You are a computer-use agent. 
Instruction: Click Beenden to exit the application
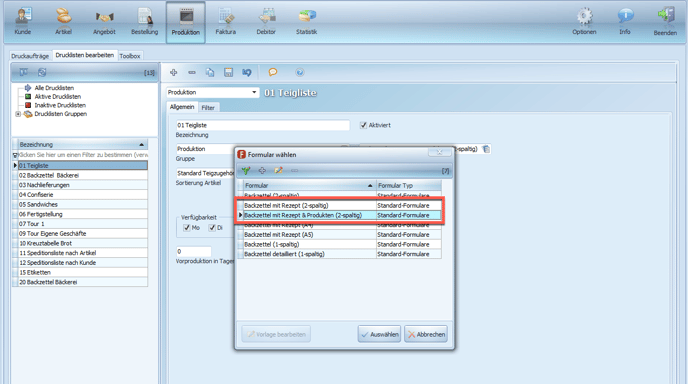665,22
